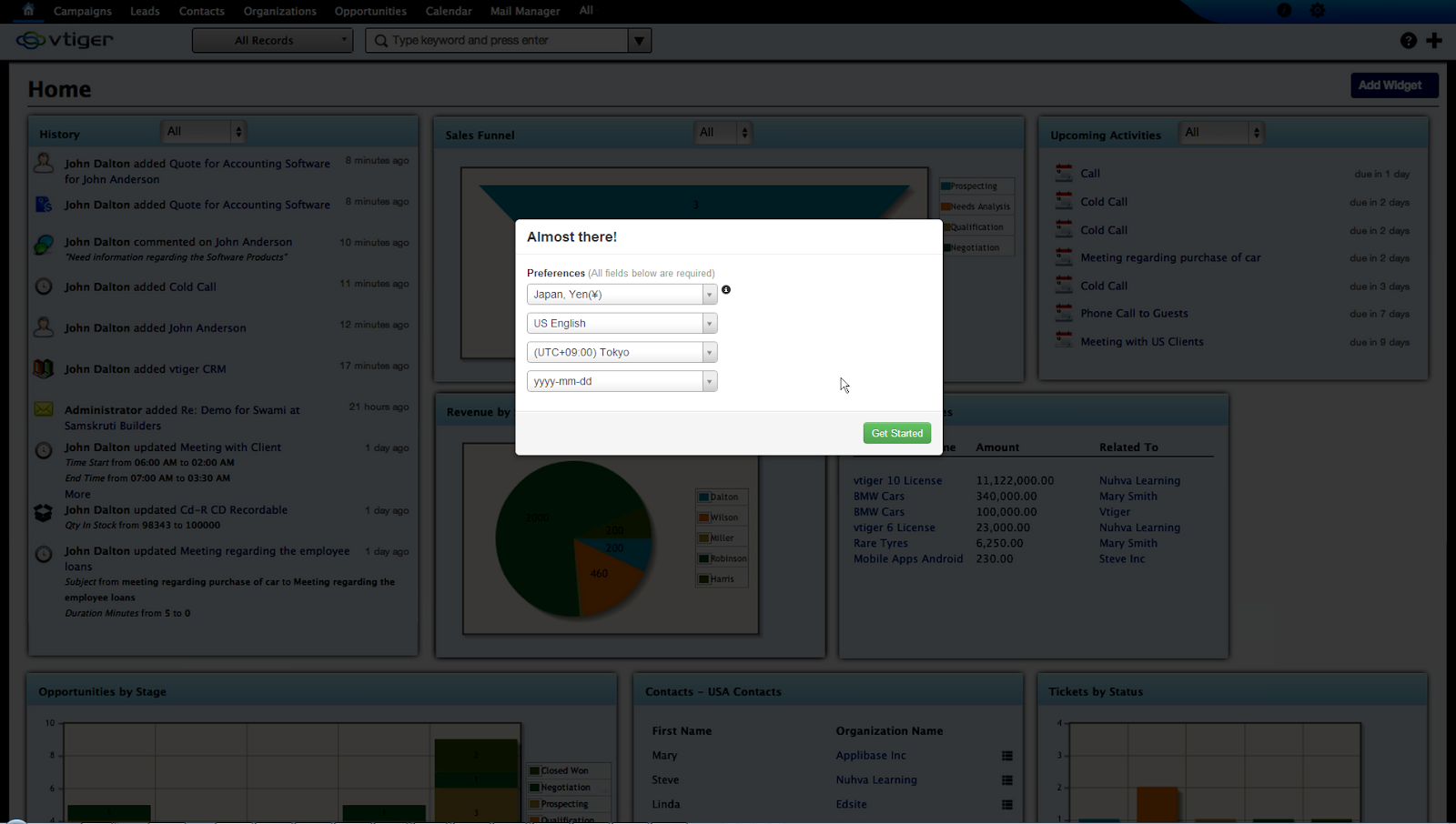Open the History widget 'All' filter

[x=203, y=132]
